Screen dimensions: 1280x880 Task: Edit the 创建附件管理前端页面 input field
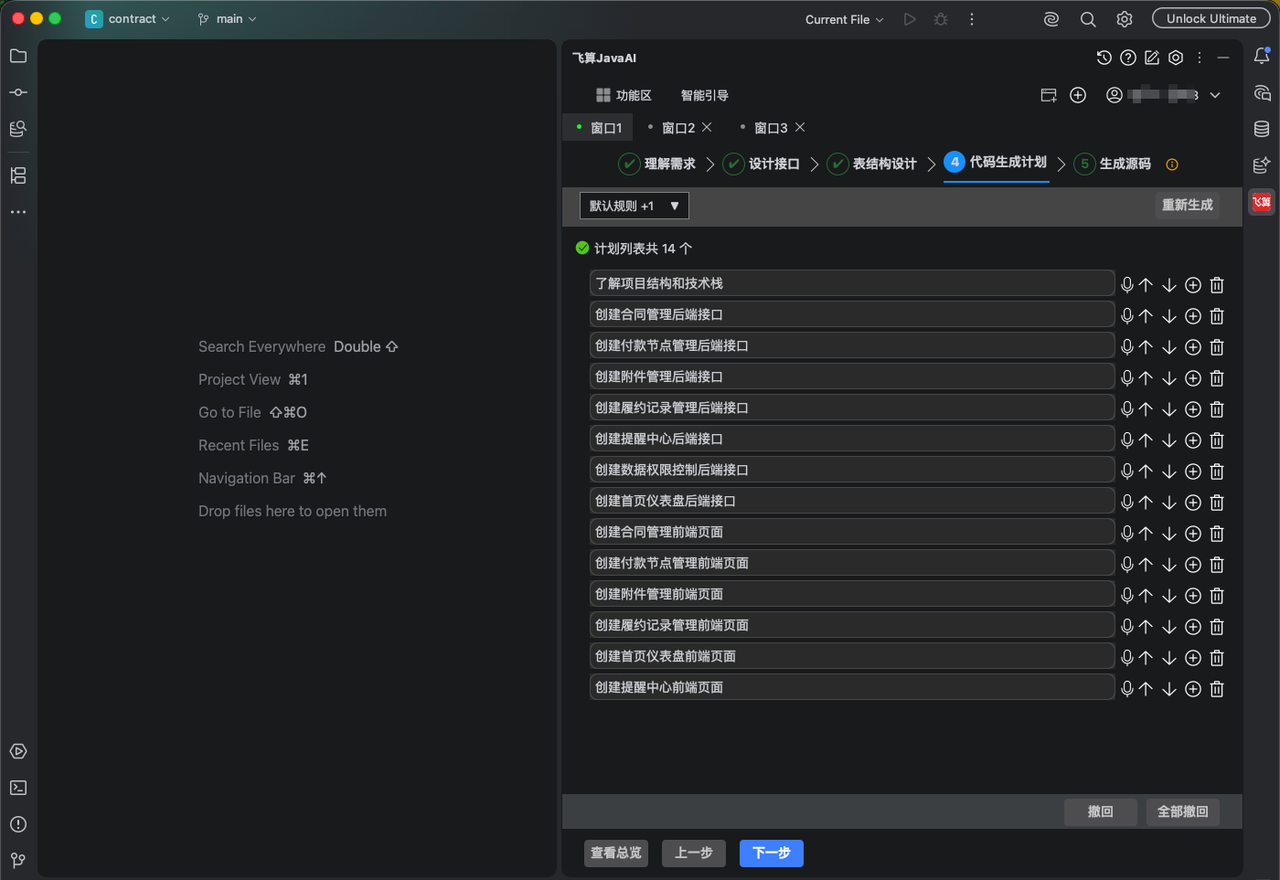click(x=852, y=594)
